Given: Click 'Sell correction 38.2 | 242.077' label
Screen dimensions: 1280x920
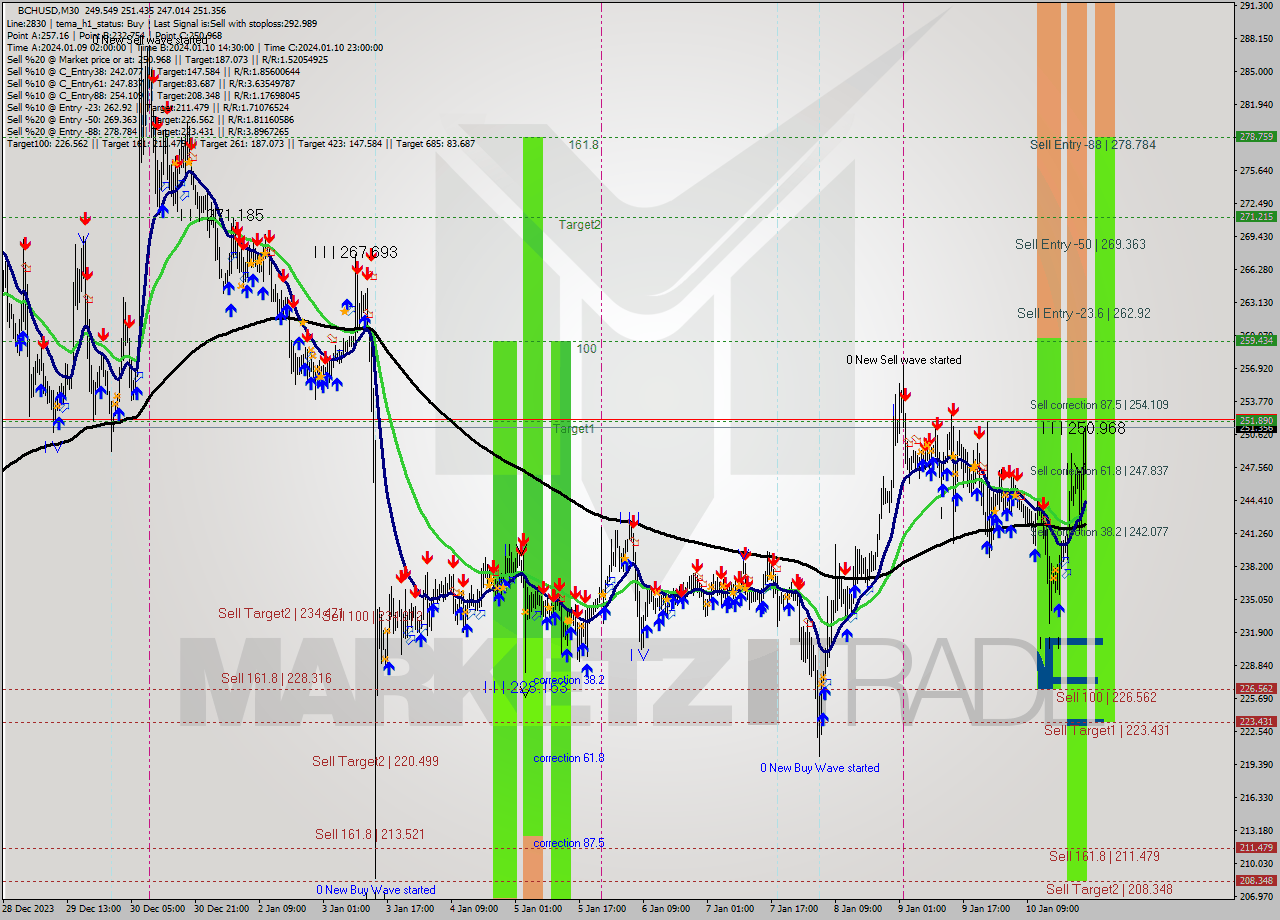Looking at the screenshot, I should click(1099, 532).
